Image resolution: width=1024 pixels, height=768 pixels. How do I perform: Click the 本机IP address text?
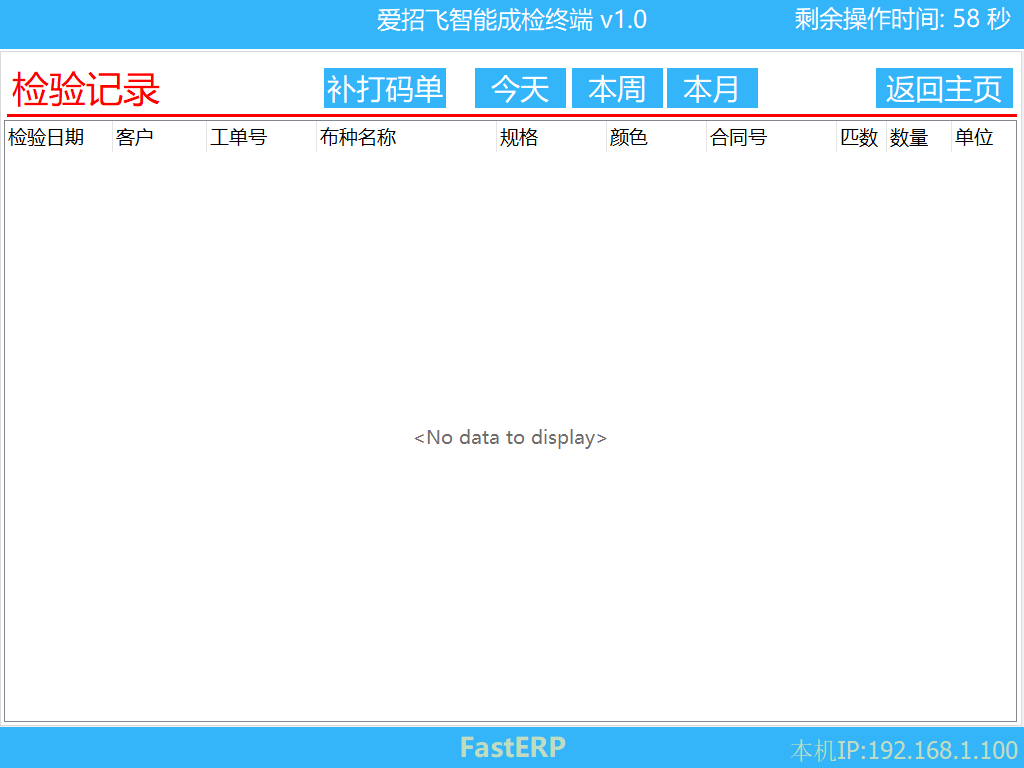tap(904, 750)
